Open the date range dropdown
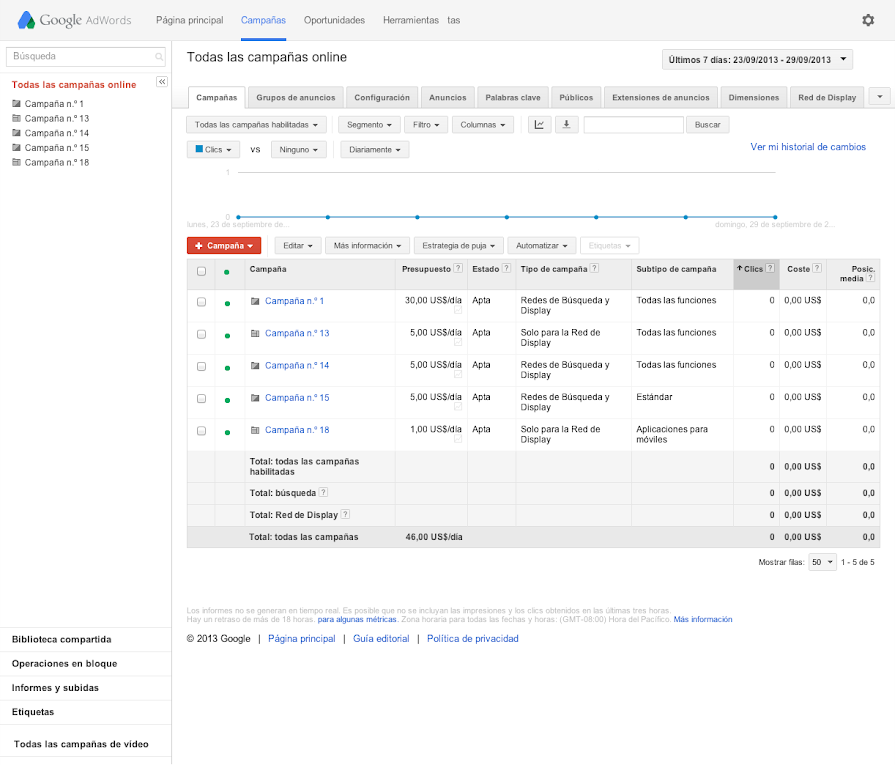This screenshot has height=765, width=895. 757,60
